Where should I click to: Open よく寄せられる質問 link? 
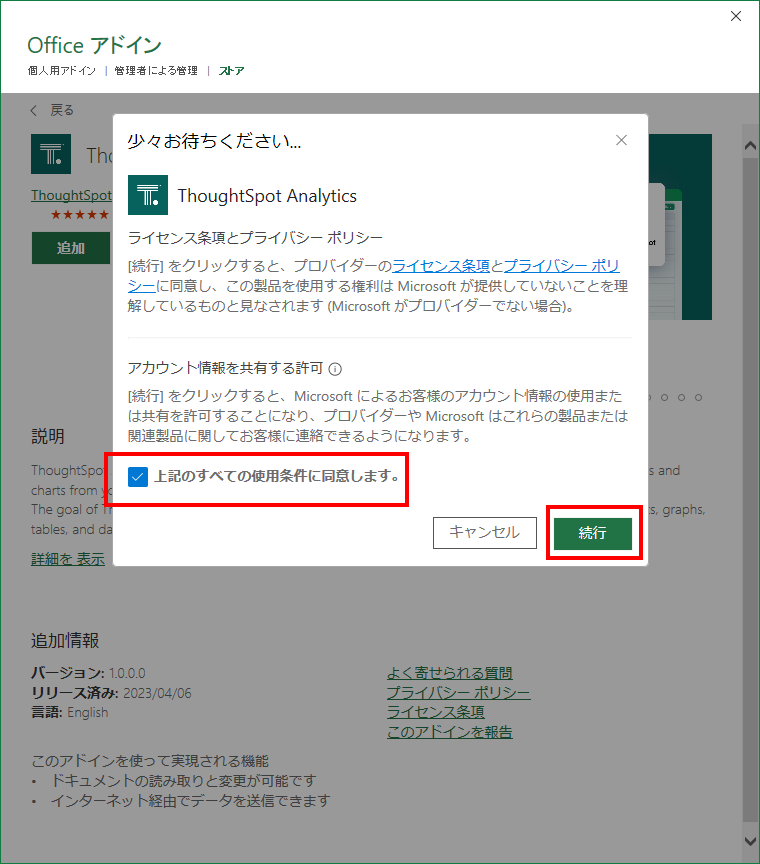[449, 673]
